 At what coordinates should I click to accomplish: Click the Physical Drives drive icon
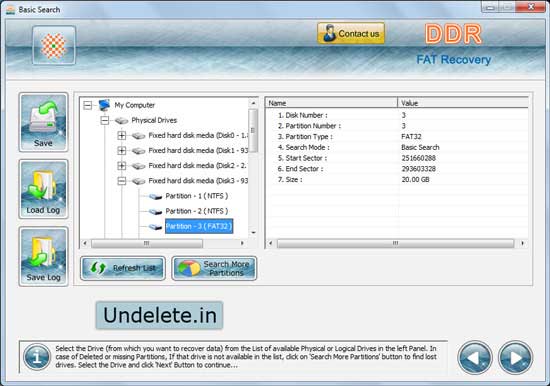coord(121,121)
